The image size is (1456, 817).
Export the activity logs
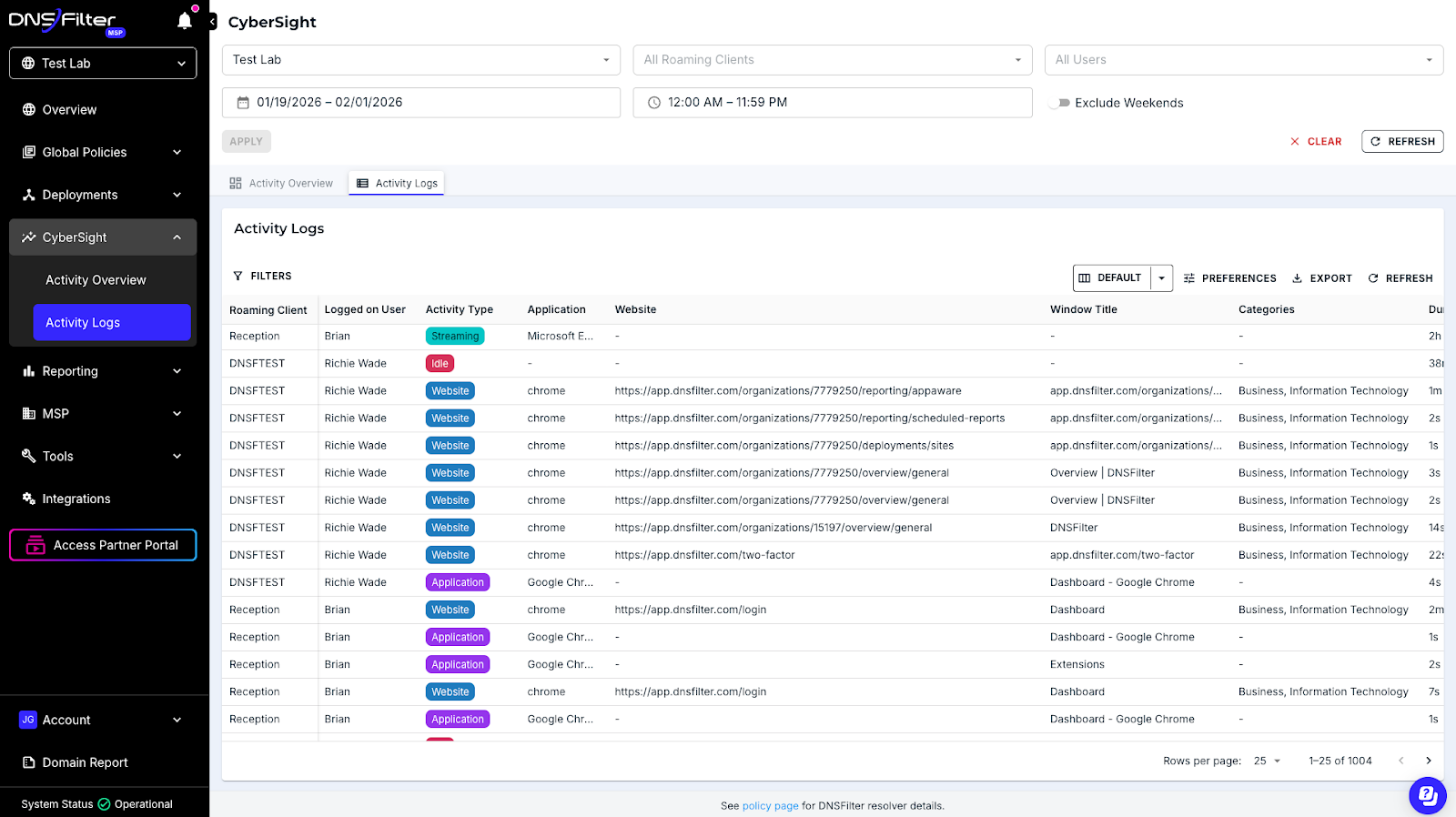coord(1322,278)
